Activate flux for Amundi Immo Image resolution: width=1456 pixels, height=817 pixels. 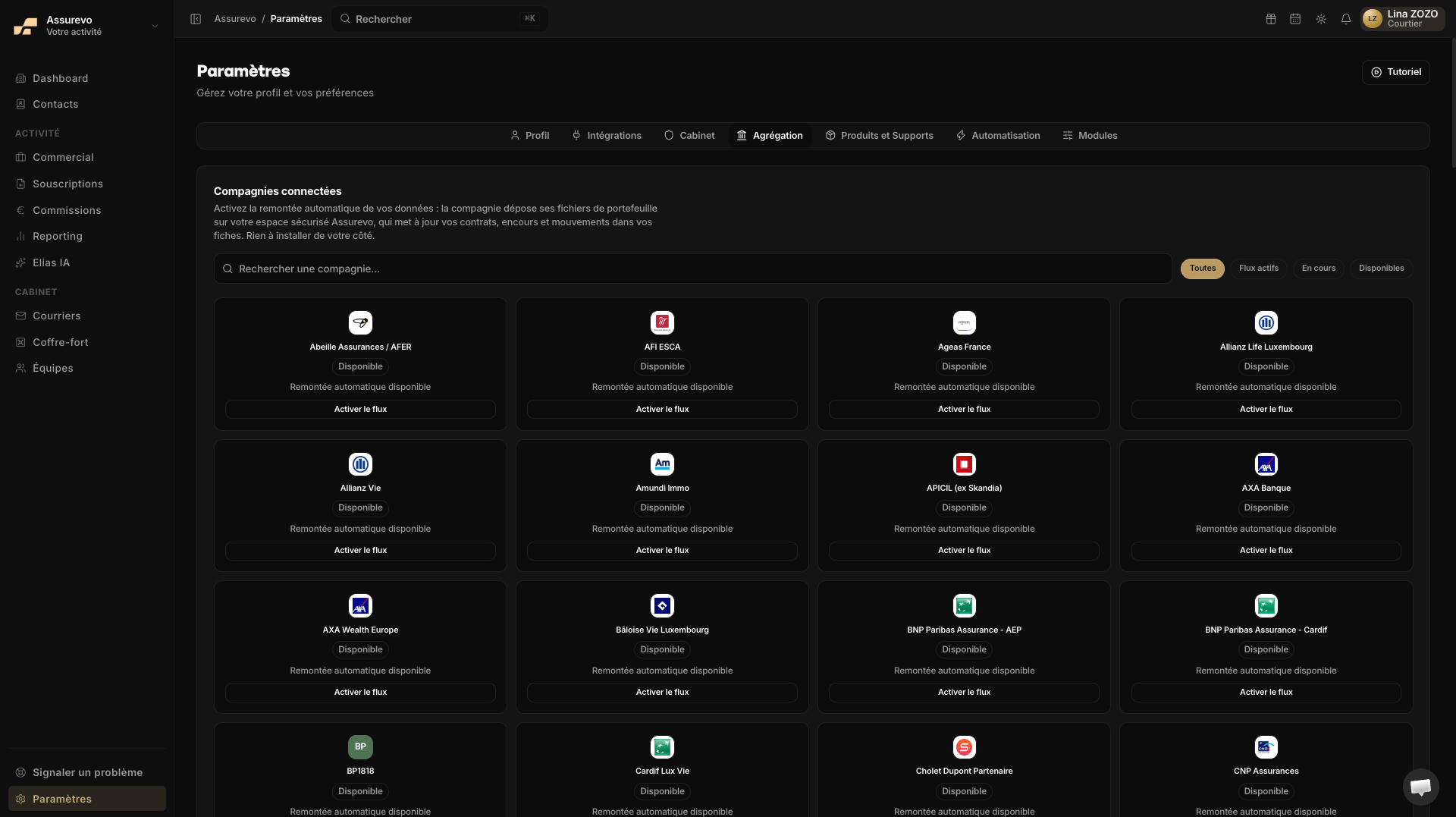click(x=662, y=551)
